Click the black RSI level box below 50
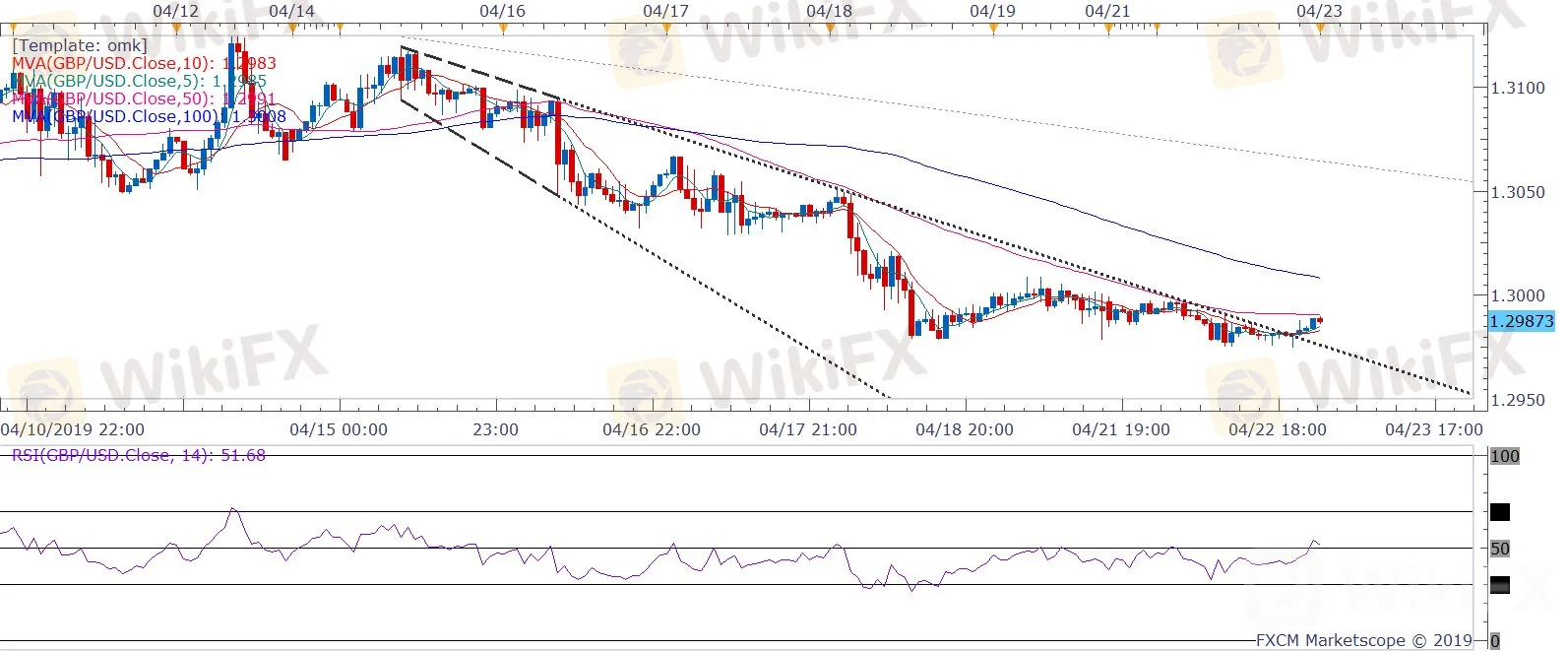The image size is (1568, 651). pos(1499,585)
